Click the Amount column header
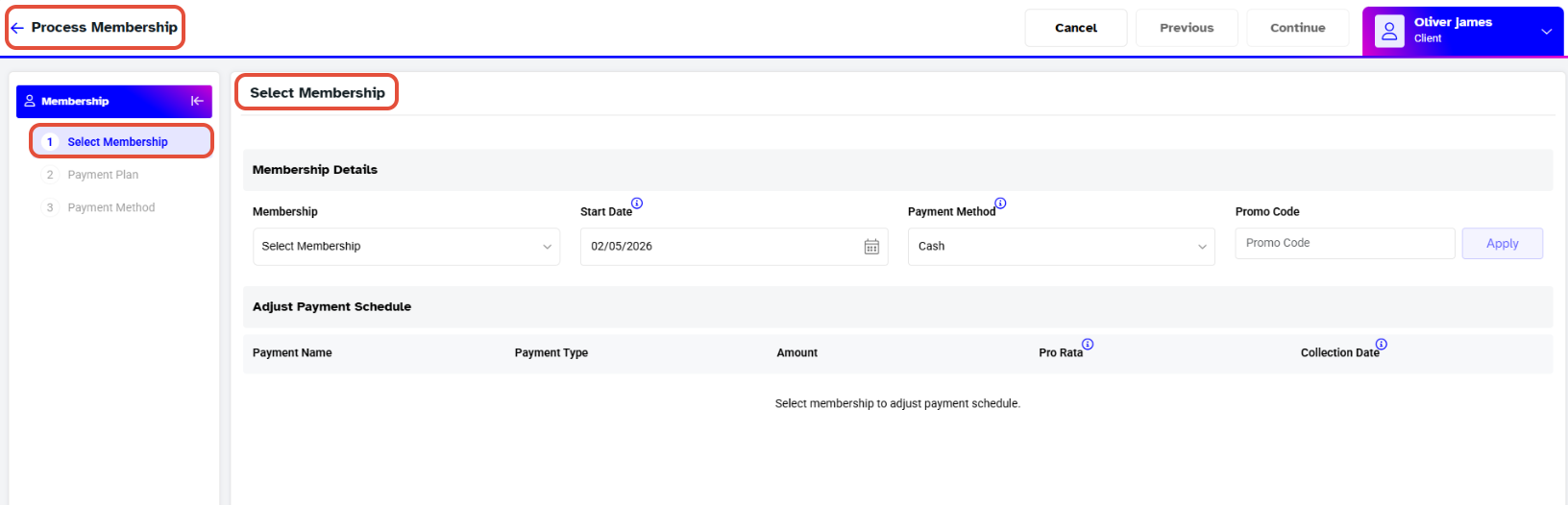The image size is (1568, 505). click(797, 353)
